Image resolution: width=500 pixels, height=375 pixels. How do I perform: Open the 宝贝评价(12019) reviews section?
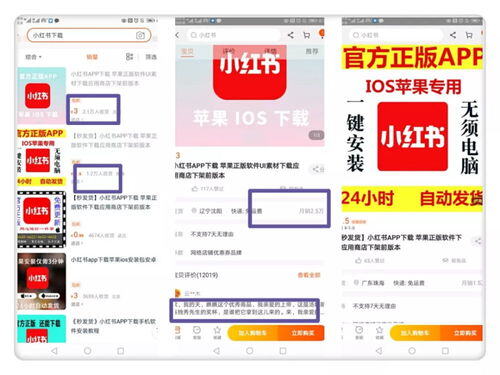click(197, 275)
